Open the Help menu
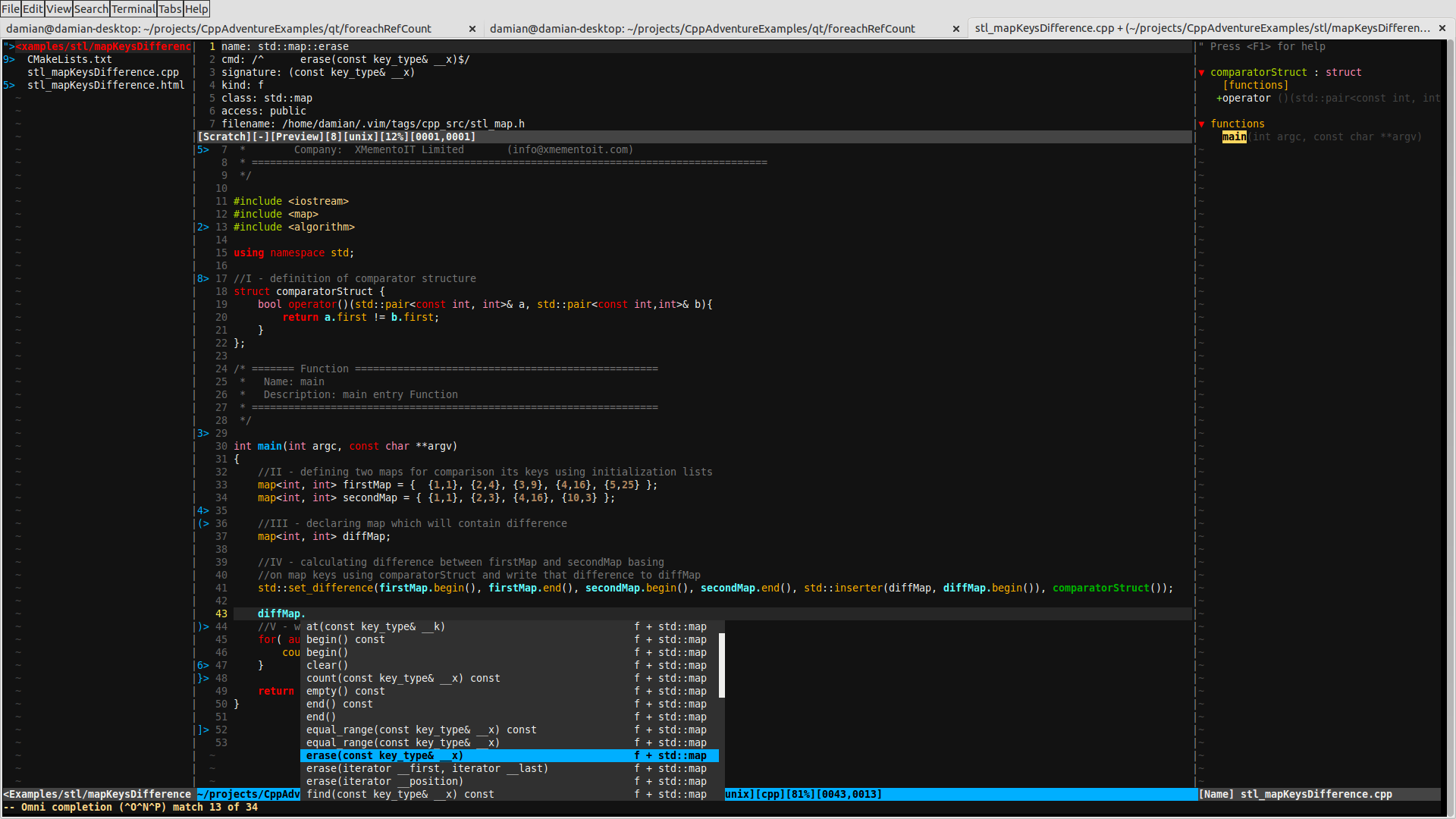 tap(196, 9)
